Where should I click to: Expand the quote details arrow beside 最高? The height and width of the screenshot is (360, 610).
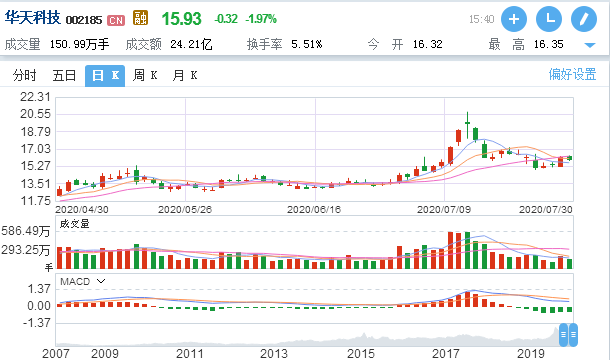point(590,45)
